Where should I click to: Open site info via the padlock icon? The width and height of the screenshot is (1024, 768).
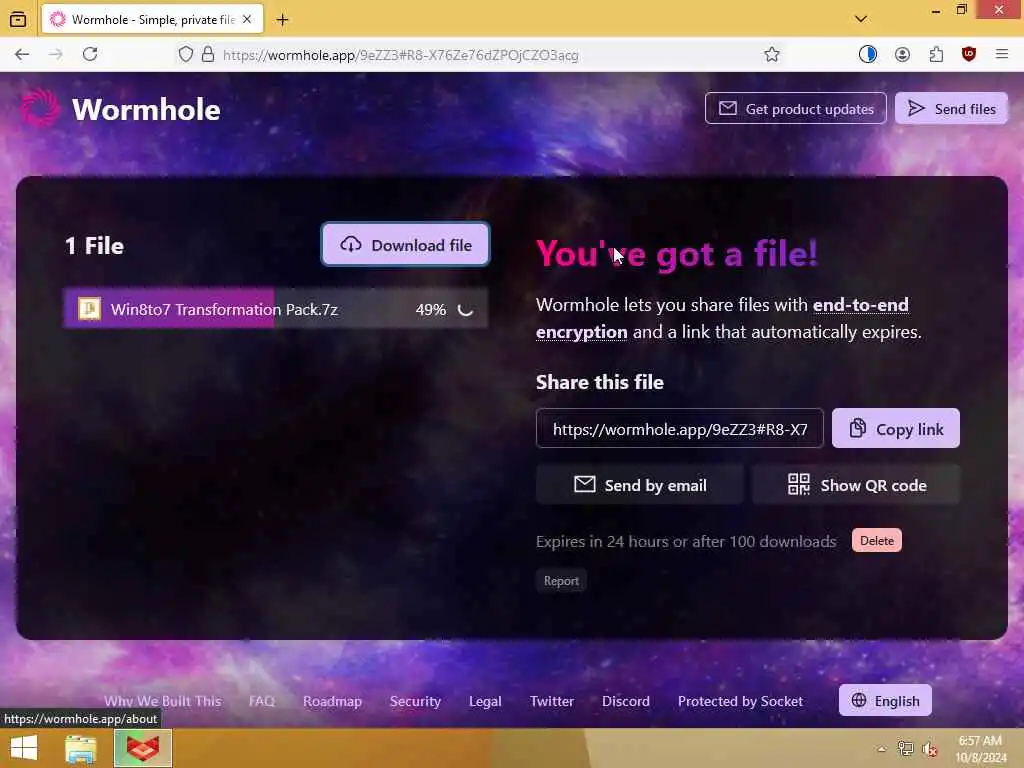(208, 54)
